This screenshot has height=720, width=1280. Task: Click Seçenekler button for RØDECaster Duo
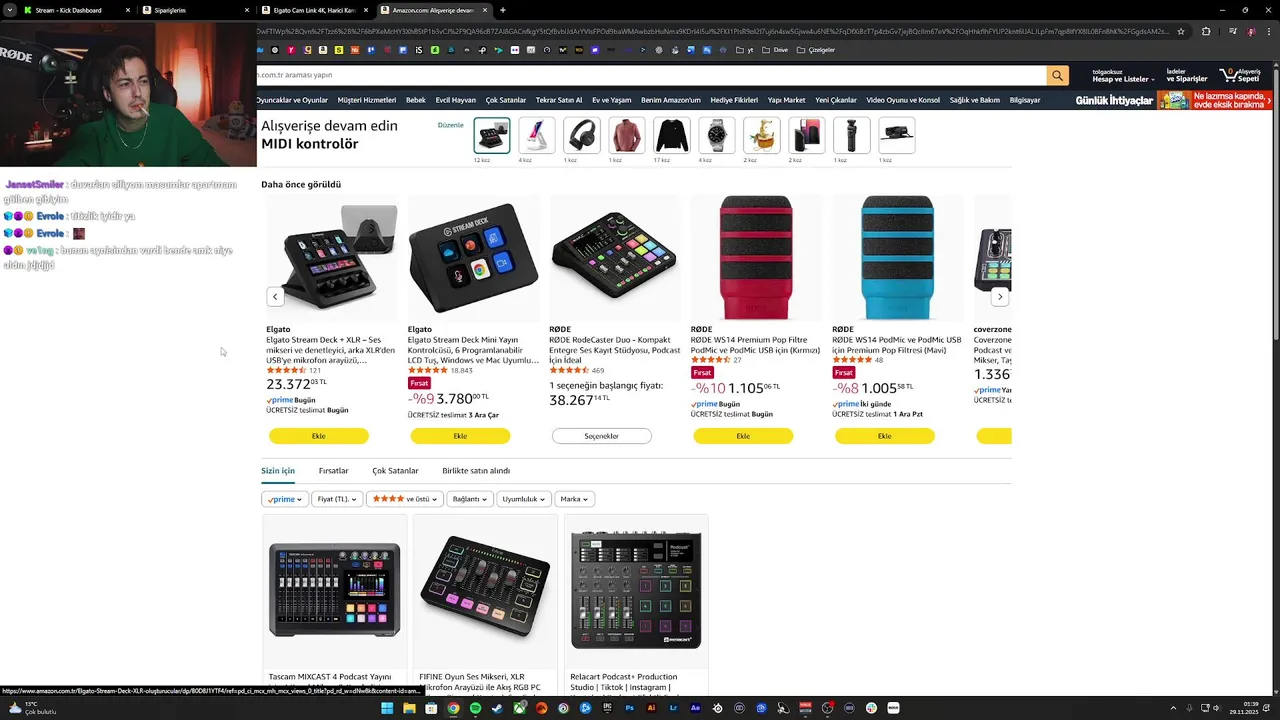[602, 436]
